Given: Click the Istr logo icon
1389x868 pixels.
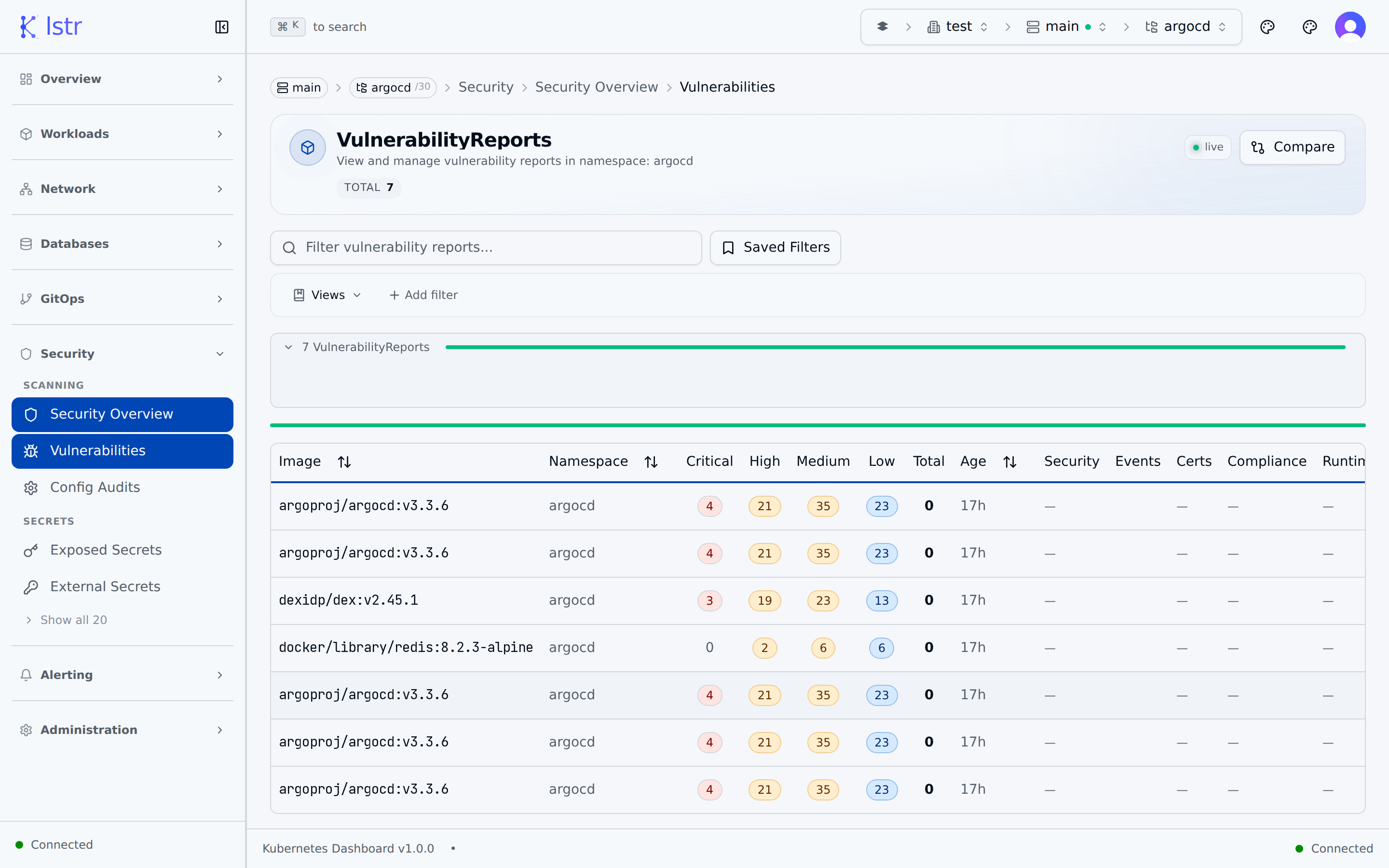Looking at the screenshot, I should (x=28, y=27).
